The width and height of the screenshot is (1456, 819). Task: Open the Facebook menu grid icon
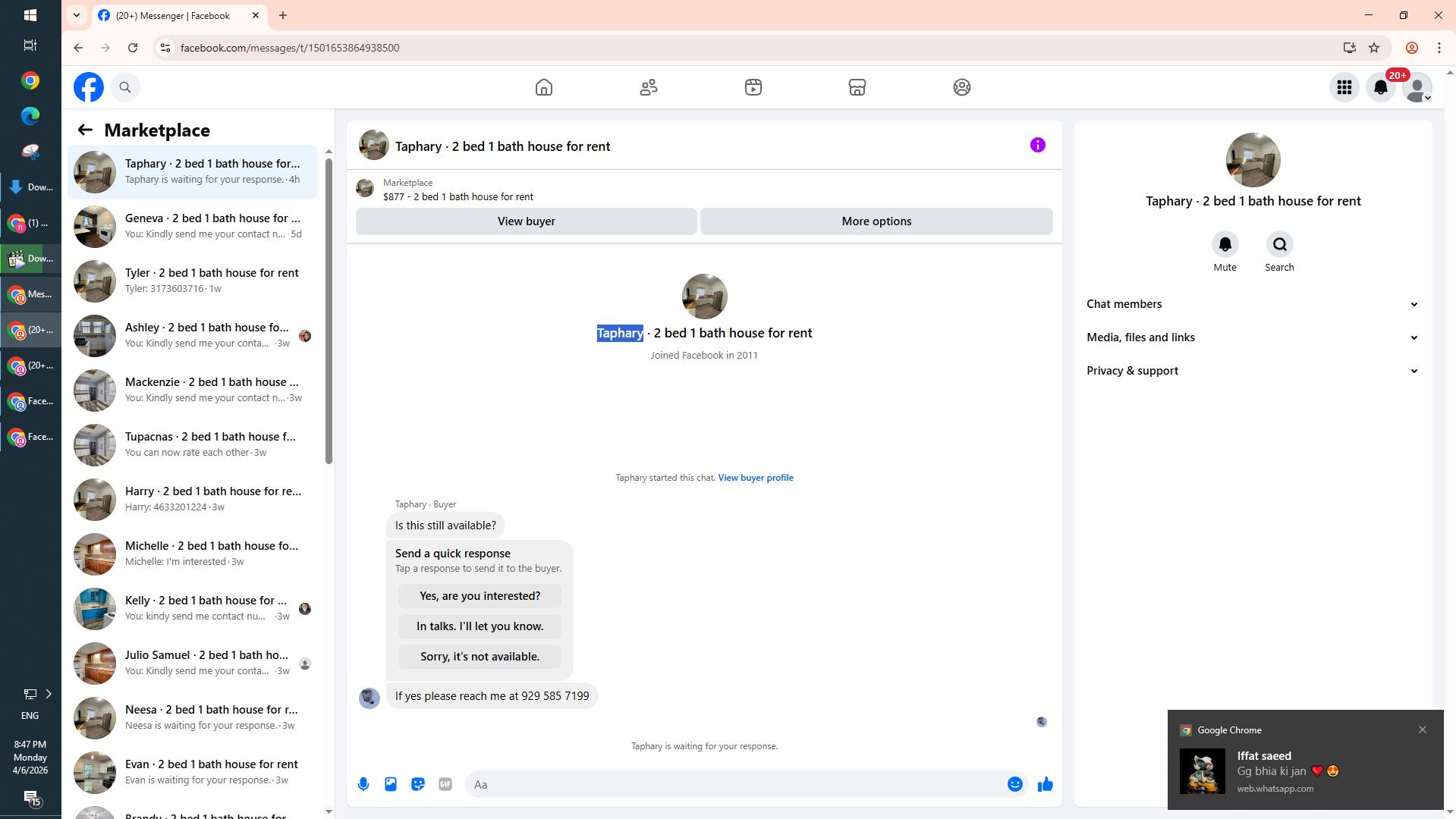click(1344, 87)
